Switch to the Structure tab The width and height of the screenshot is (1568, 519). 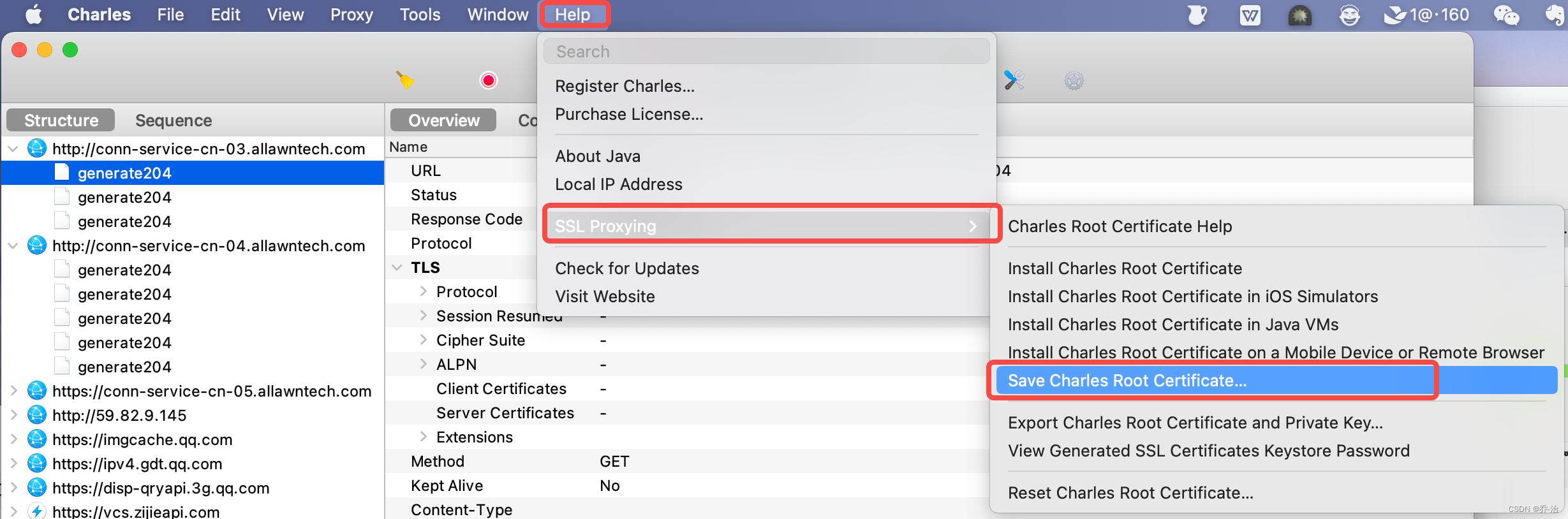coord(61,120)
